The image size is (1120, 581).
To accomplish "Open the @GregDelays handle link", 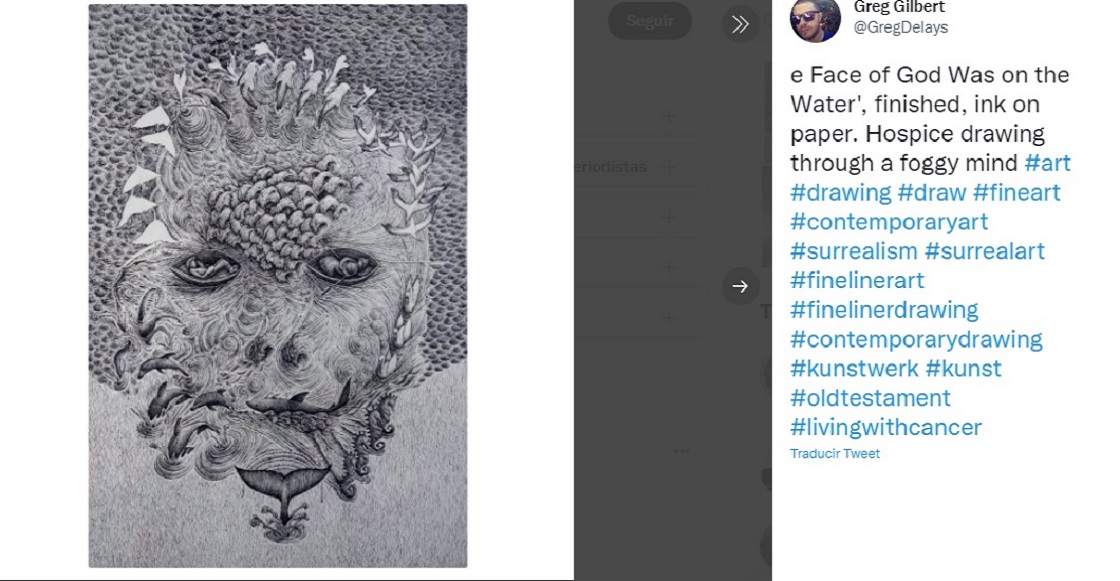I will 900,28.
